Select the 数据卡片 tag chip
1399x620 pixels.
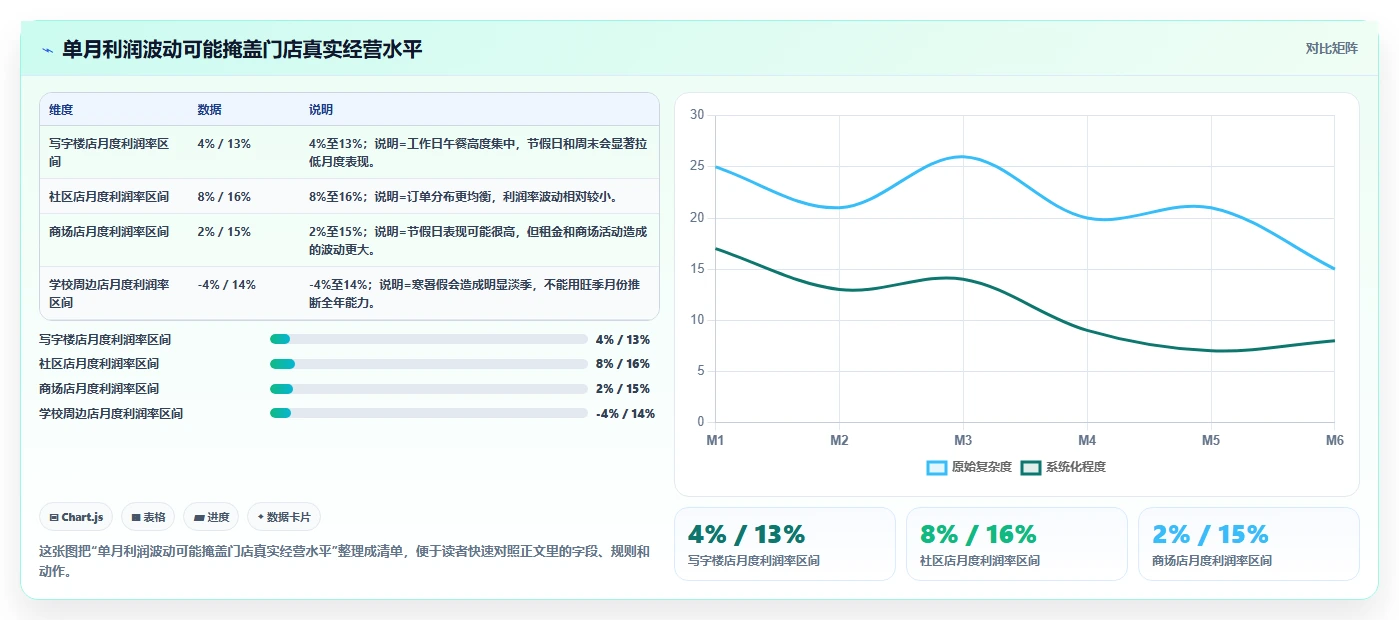click(284, 517)
